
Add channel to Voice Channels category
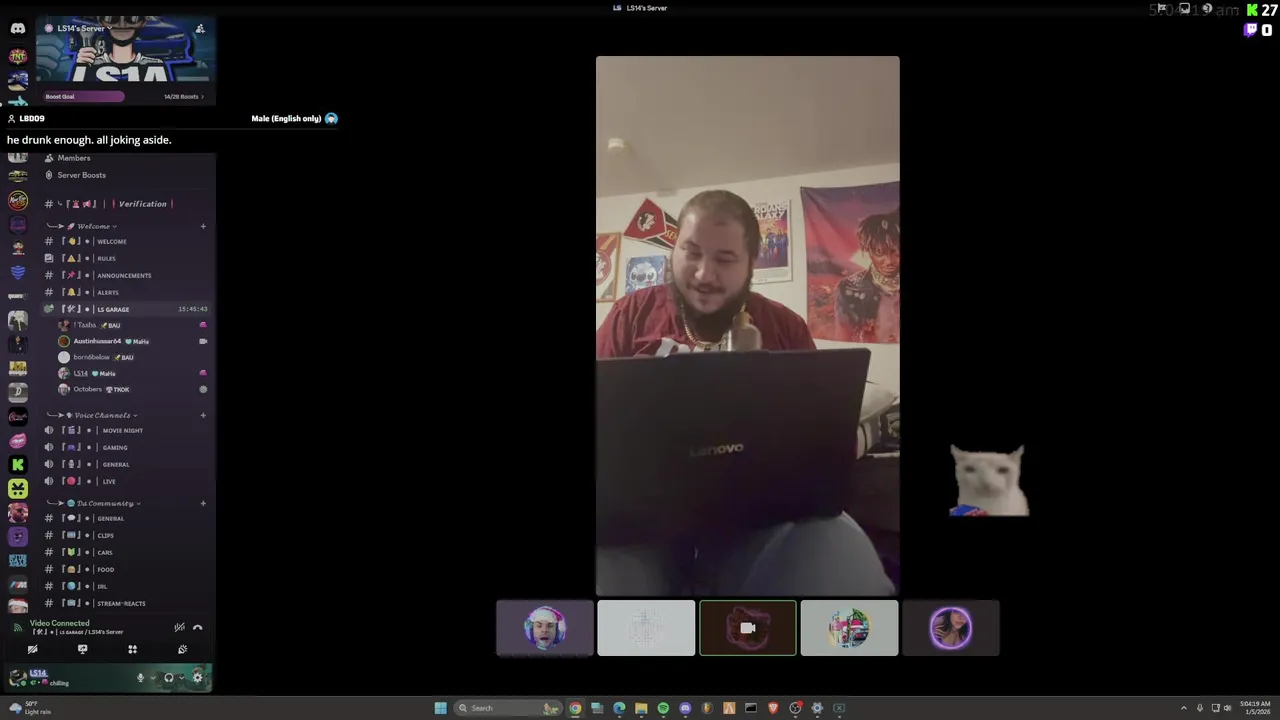203,415
